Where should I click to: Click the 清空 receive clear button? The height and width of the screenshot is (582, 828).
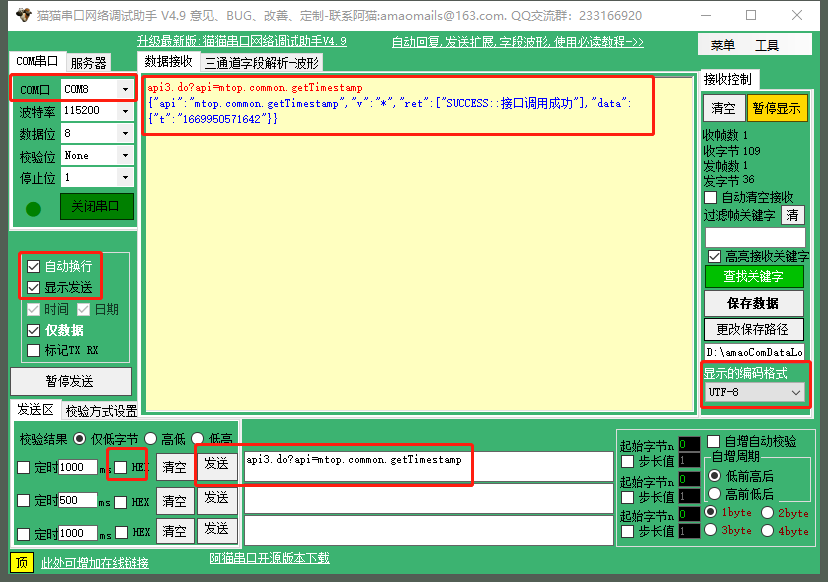tap(724, 108)
